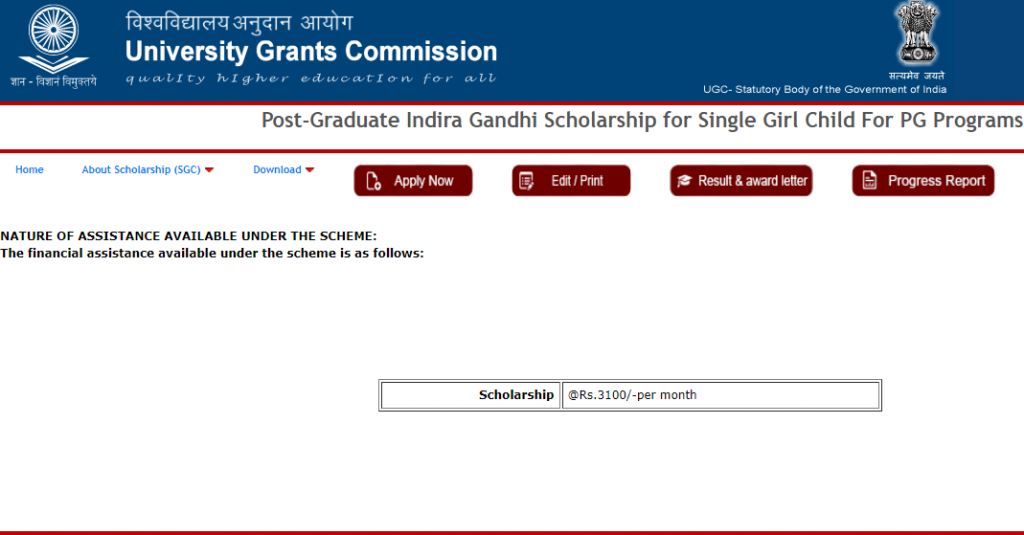Click the report file icon on Progress Report
The width and height of the screenshot is (1024, 535).
[869, 180]
